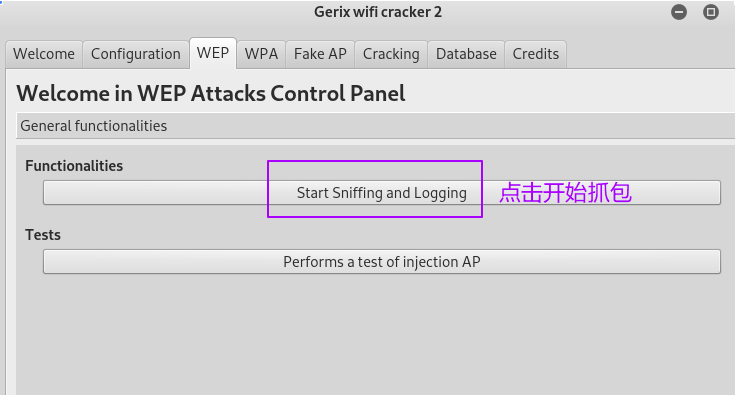Click the purple Chinese annotation text
The image size is (735, 395).
pos(565,193)
